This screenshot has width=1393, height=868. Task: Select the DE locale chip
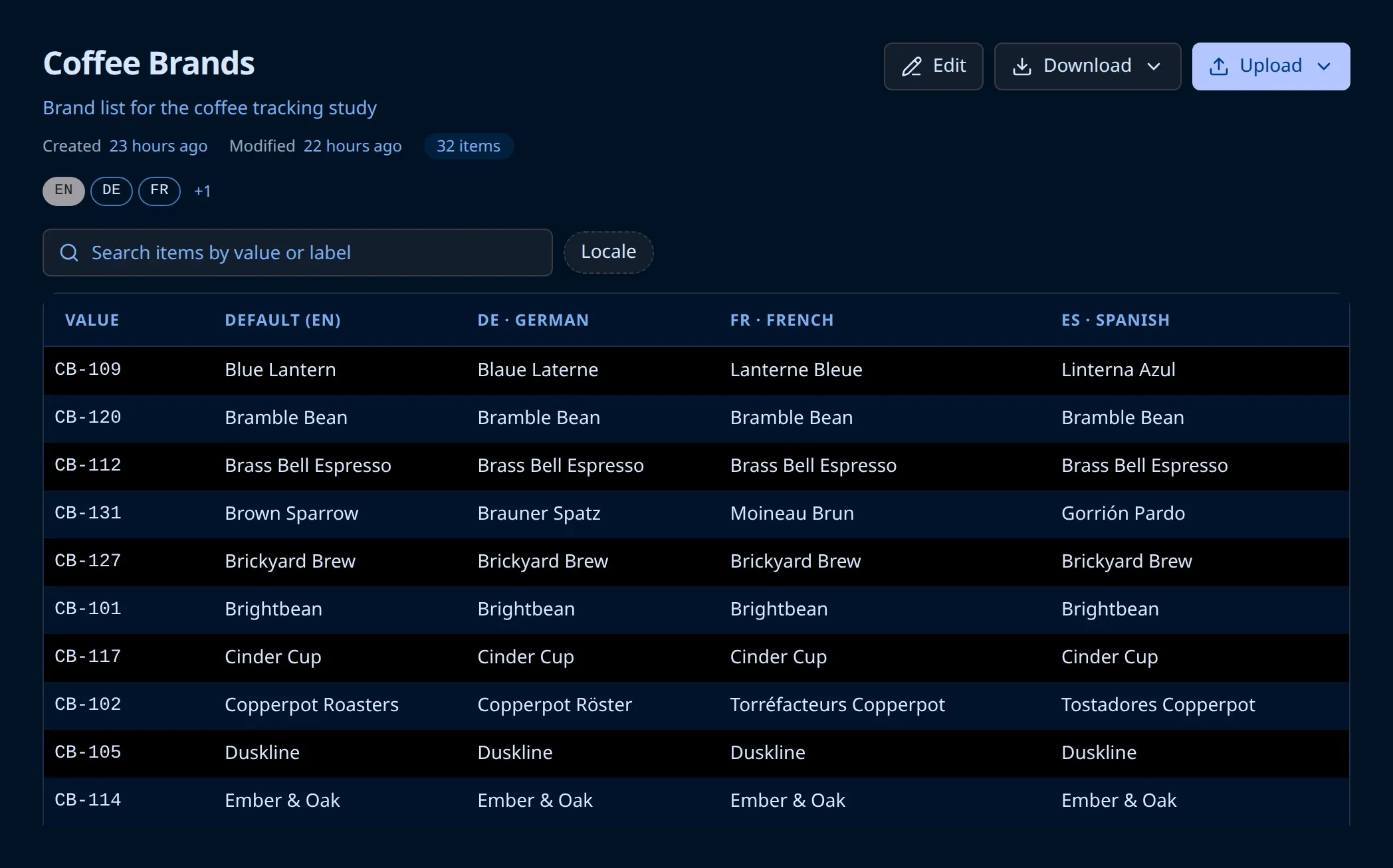(112, 191)
